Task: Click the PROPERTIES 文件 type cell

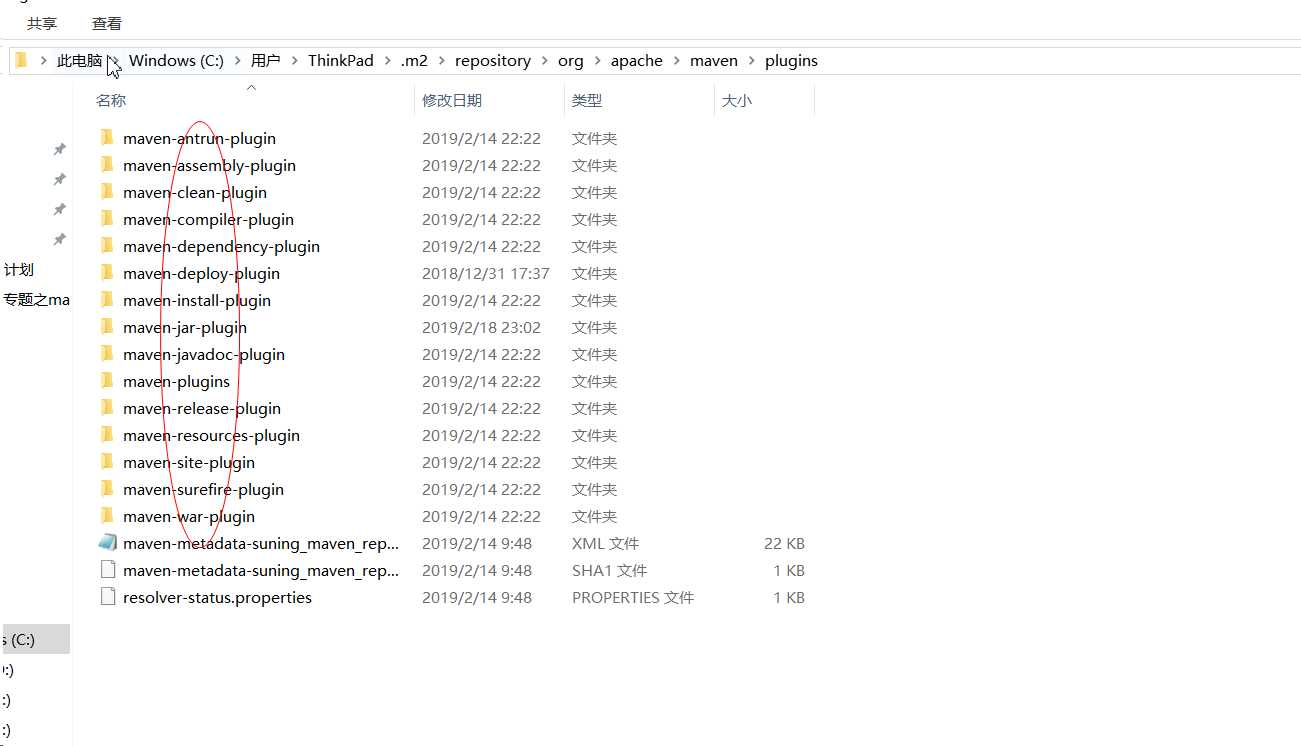Action: (x=633, y=598)
